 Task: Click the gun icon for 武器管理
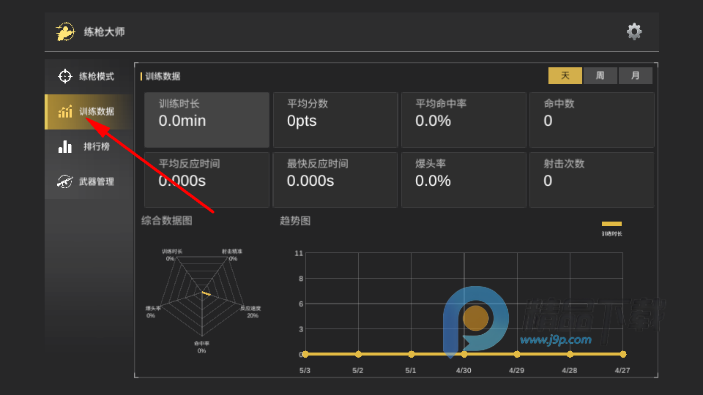[x=65, y=182]
